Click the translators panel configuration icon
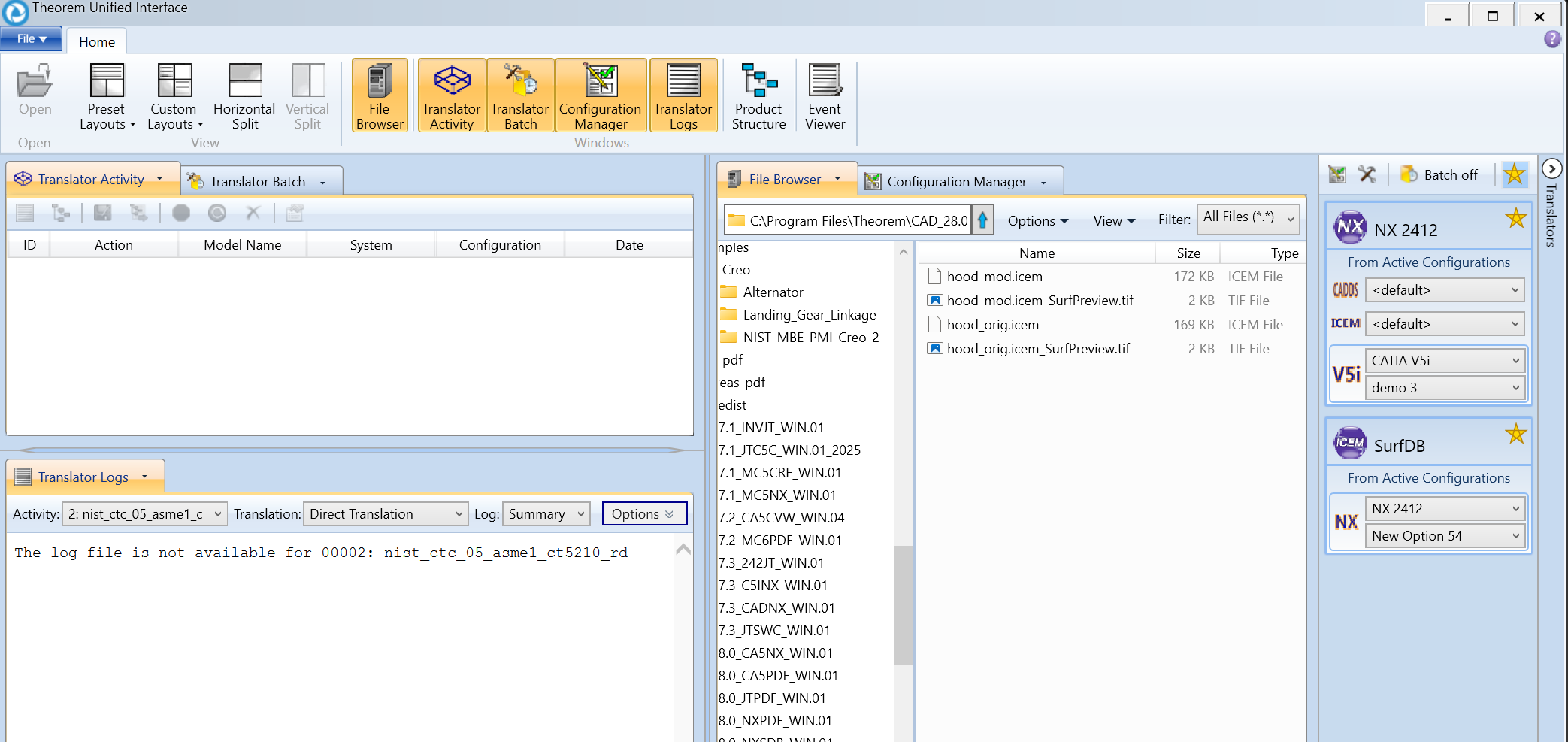Viewport: 1568px width, 742px height. [x=1337, y=175]
